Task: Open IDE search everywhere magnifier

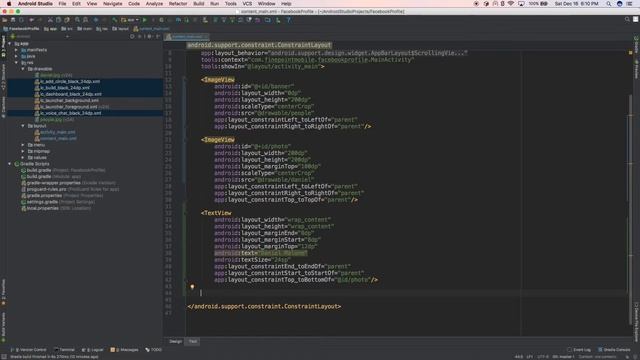Action: point(627,19)
